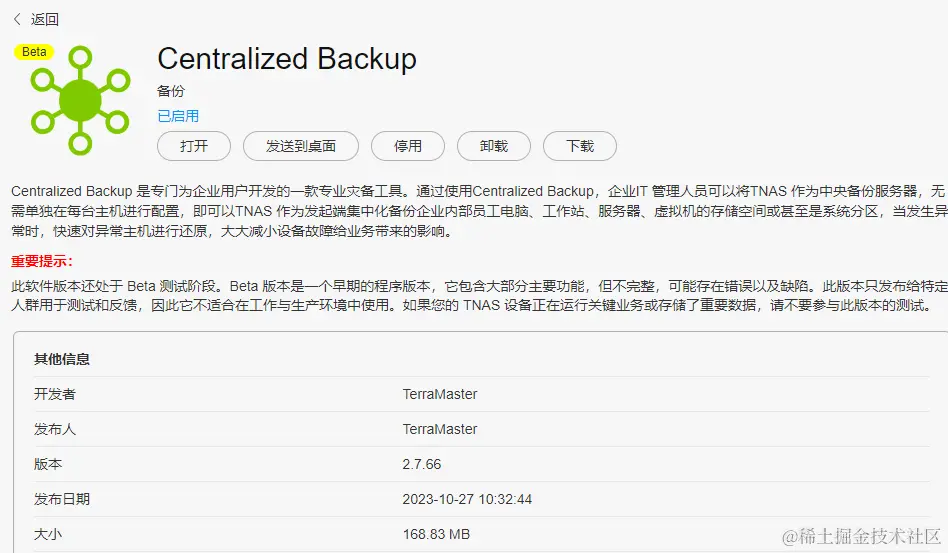Screen dimensions: 948x553
Task: Click the 下载 download button
Action: (x=580, y=146)
